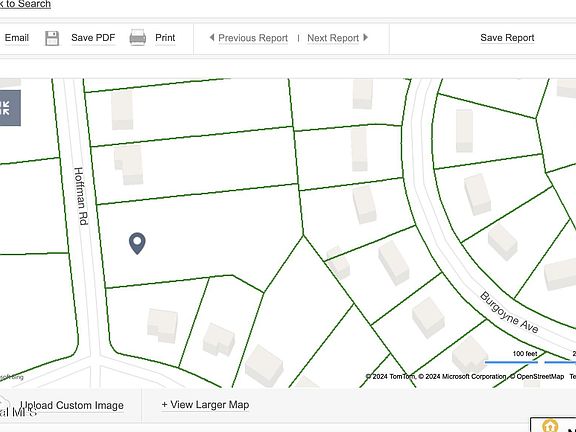Screen dimensions: 576x432
Task: Click Save Report
Action: (x=507, y=38)
